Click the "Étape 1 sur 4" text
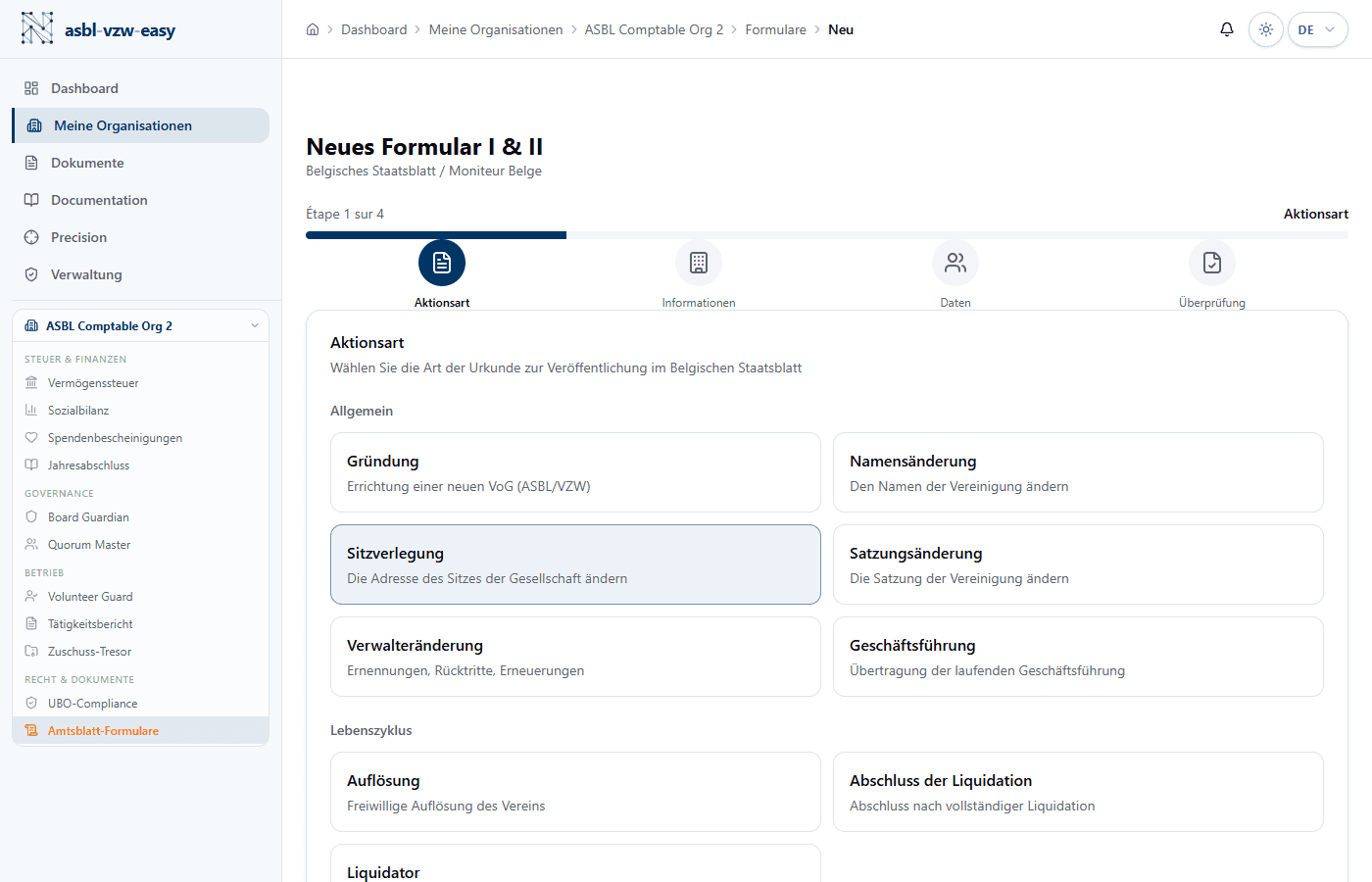 (x=345, y=214)
